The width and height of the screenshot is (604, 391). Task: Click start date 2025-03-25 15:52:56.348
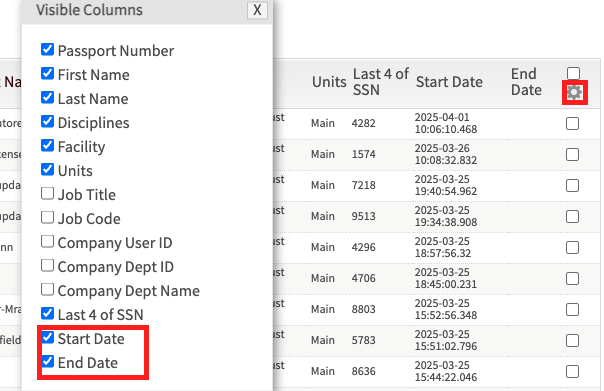coord(446,309)
